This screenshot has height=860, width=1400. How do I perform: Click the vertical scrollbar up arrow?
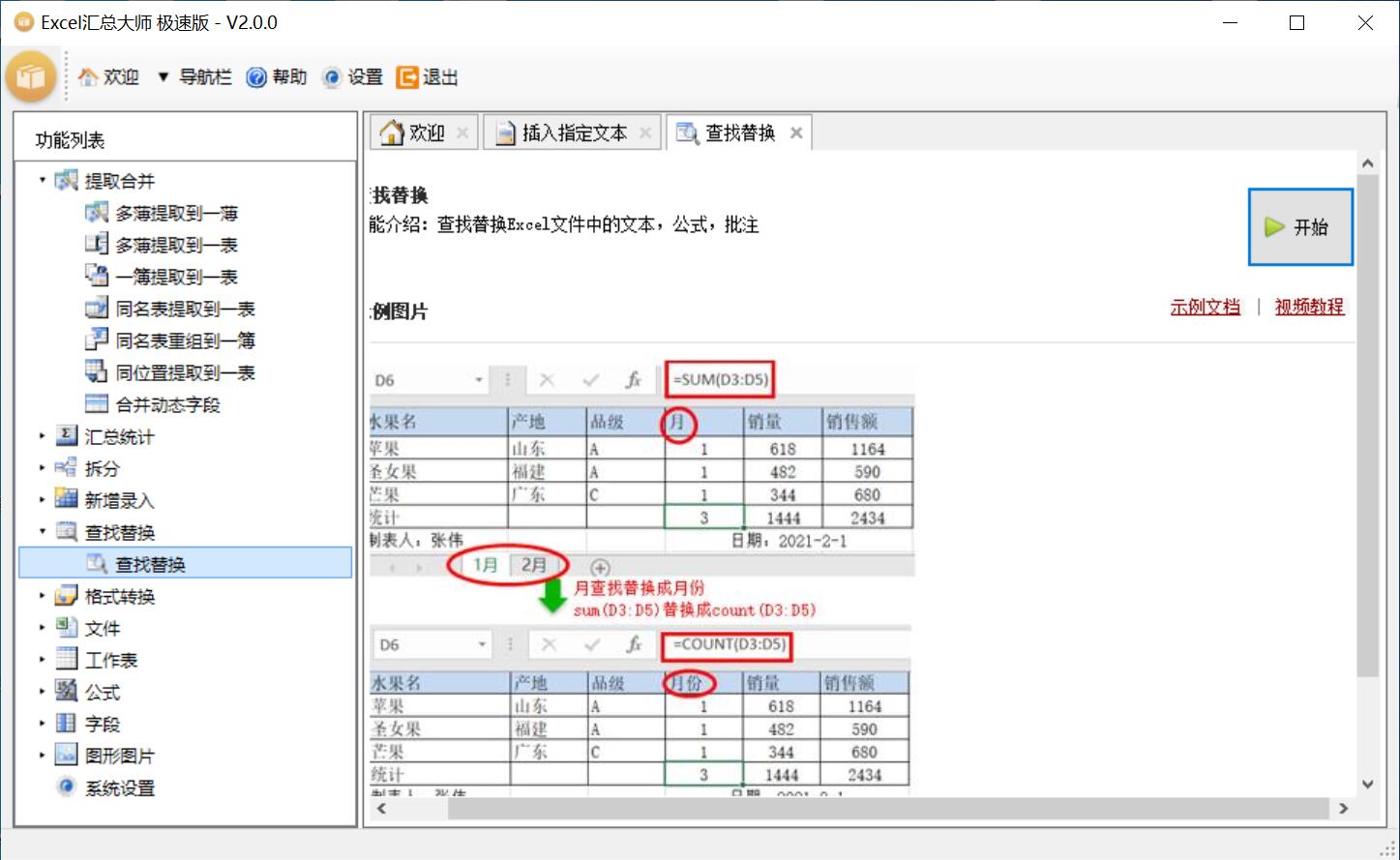(x=1367, y=164)
